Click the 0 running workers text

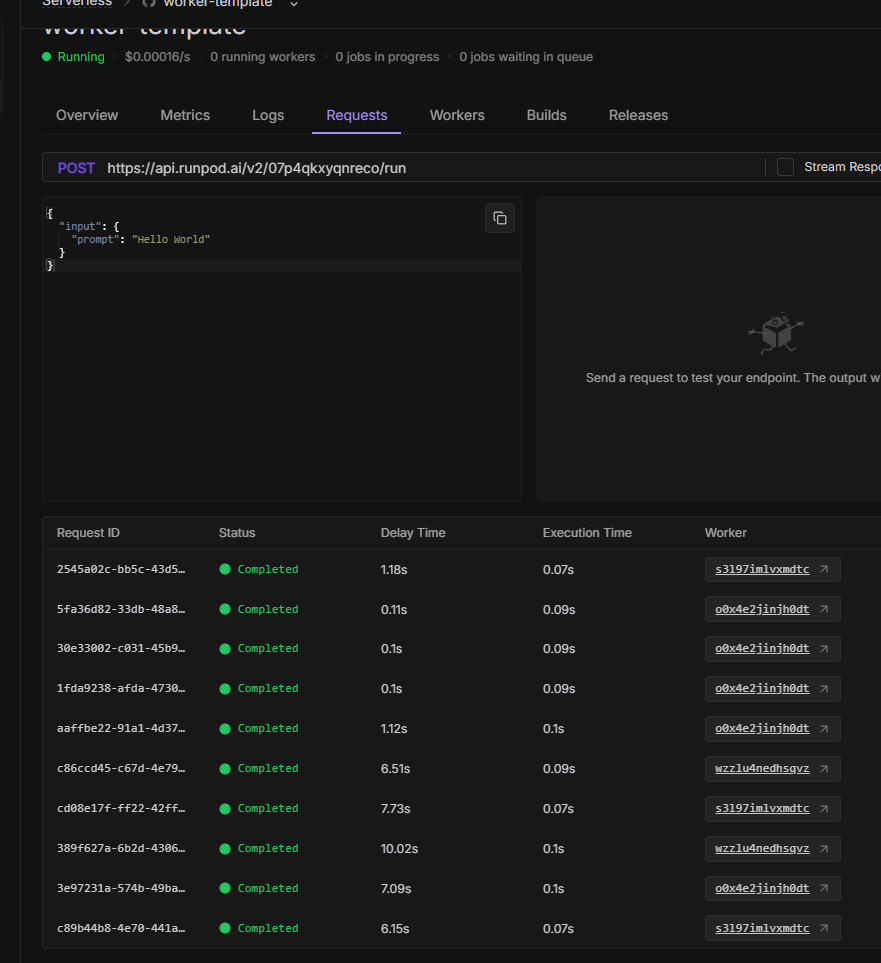pos(262,57)
